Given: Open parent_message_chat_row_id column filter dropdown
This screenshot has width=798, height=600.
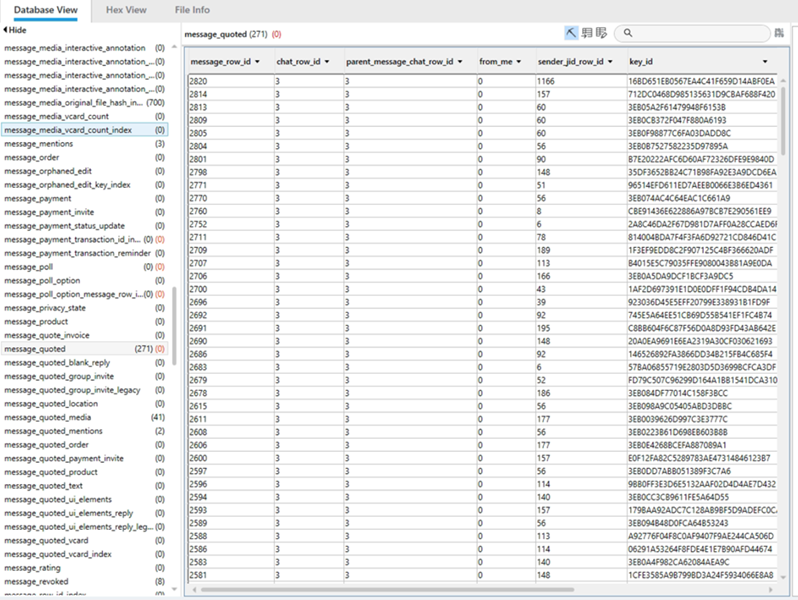Looking at the screenshot, I should pos(460,62).
